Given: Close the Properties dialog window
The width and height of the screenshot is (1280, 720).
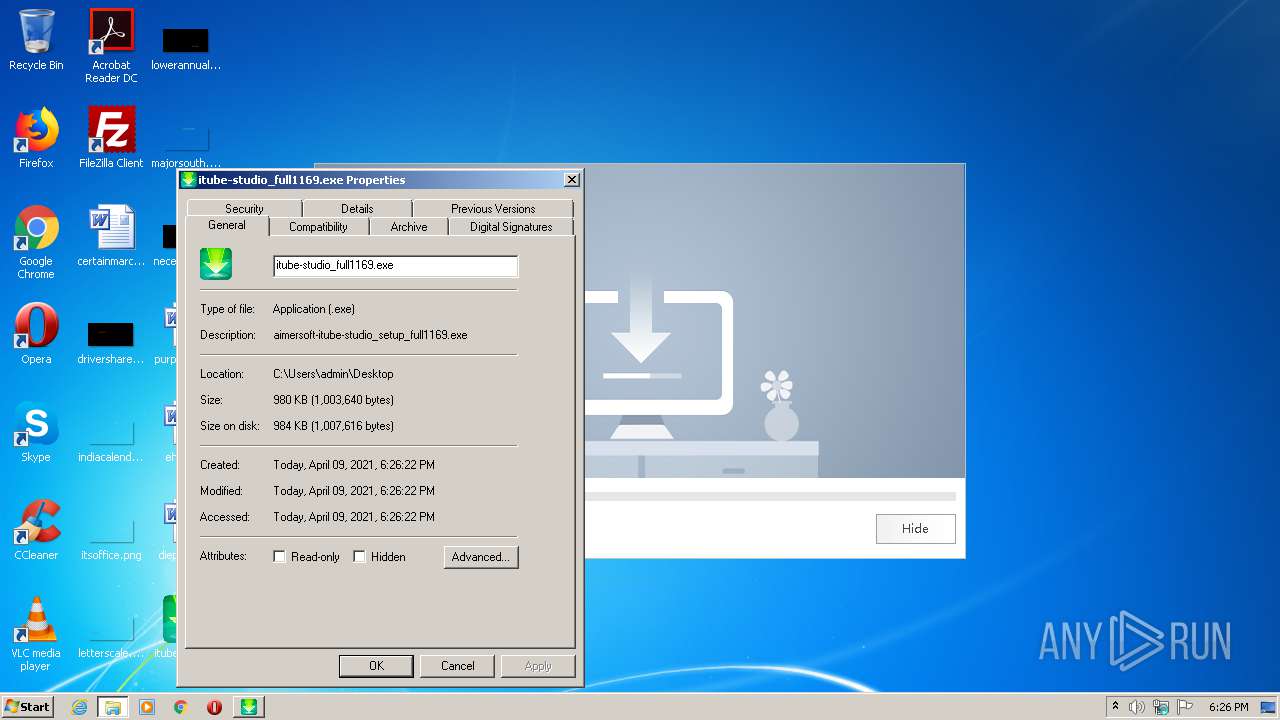Looking at the screenshot, I should pyautogui.click(x=571, y=180).
